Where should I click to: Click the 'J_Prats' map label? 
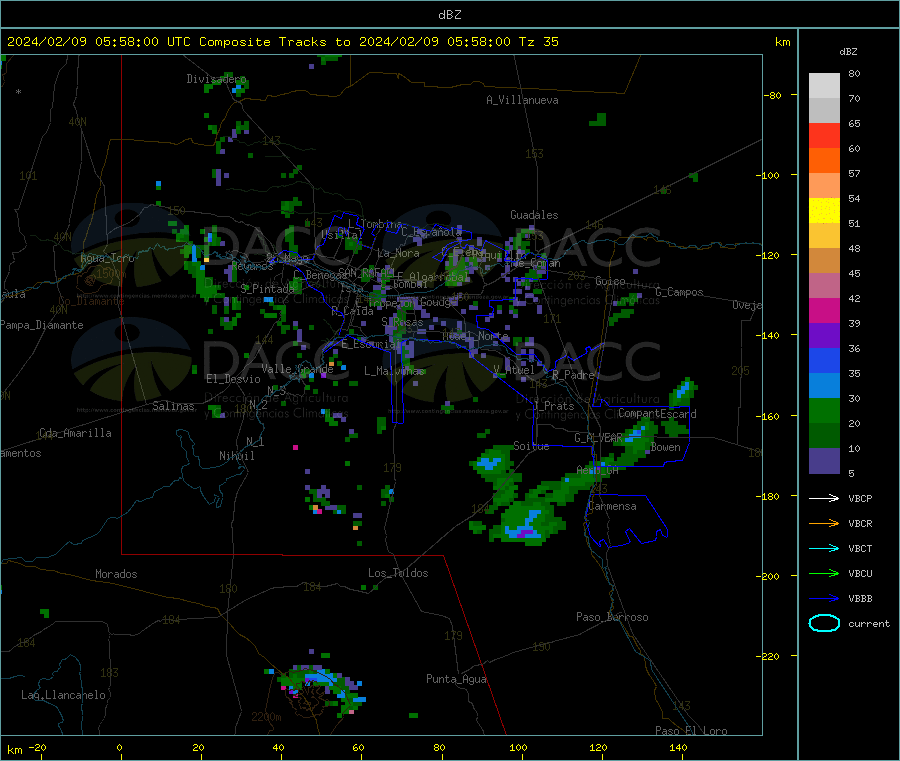tap(553, 405)
